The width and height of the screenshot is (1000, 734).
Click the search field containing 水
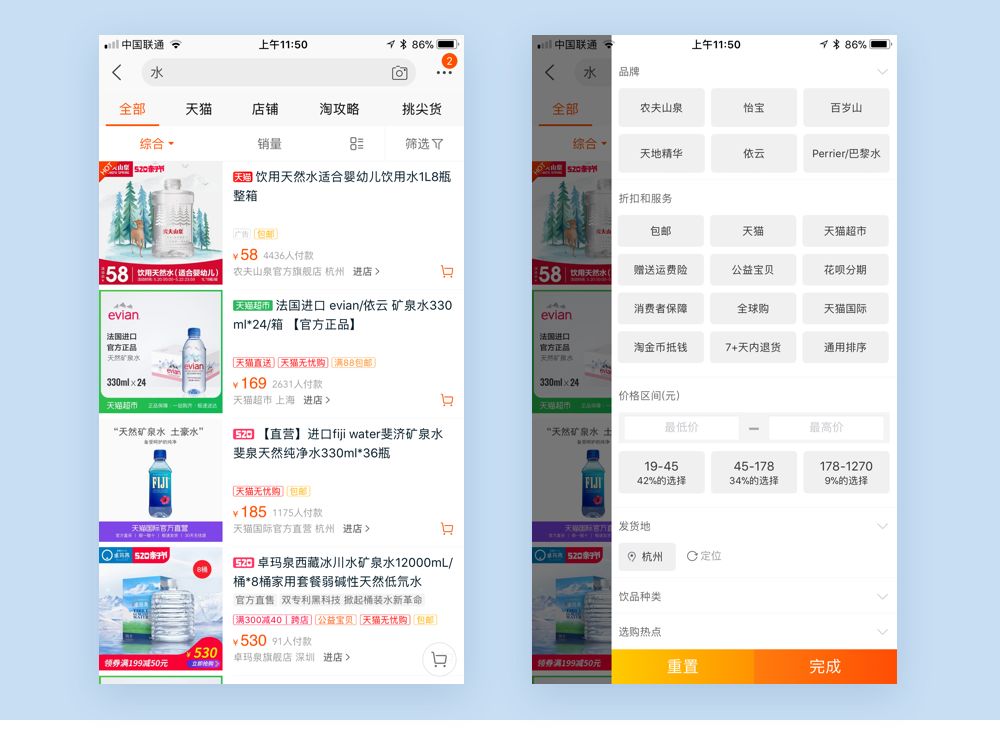coord(279,73)
